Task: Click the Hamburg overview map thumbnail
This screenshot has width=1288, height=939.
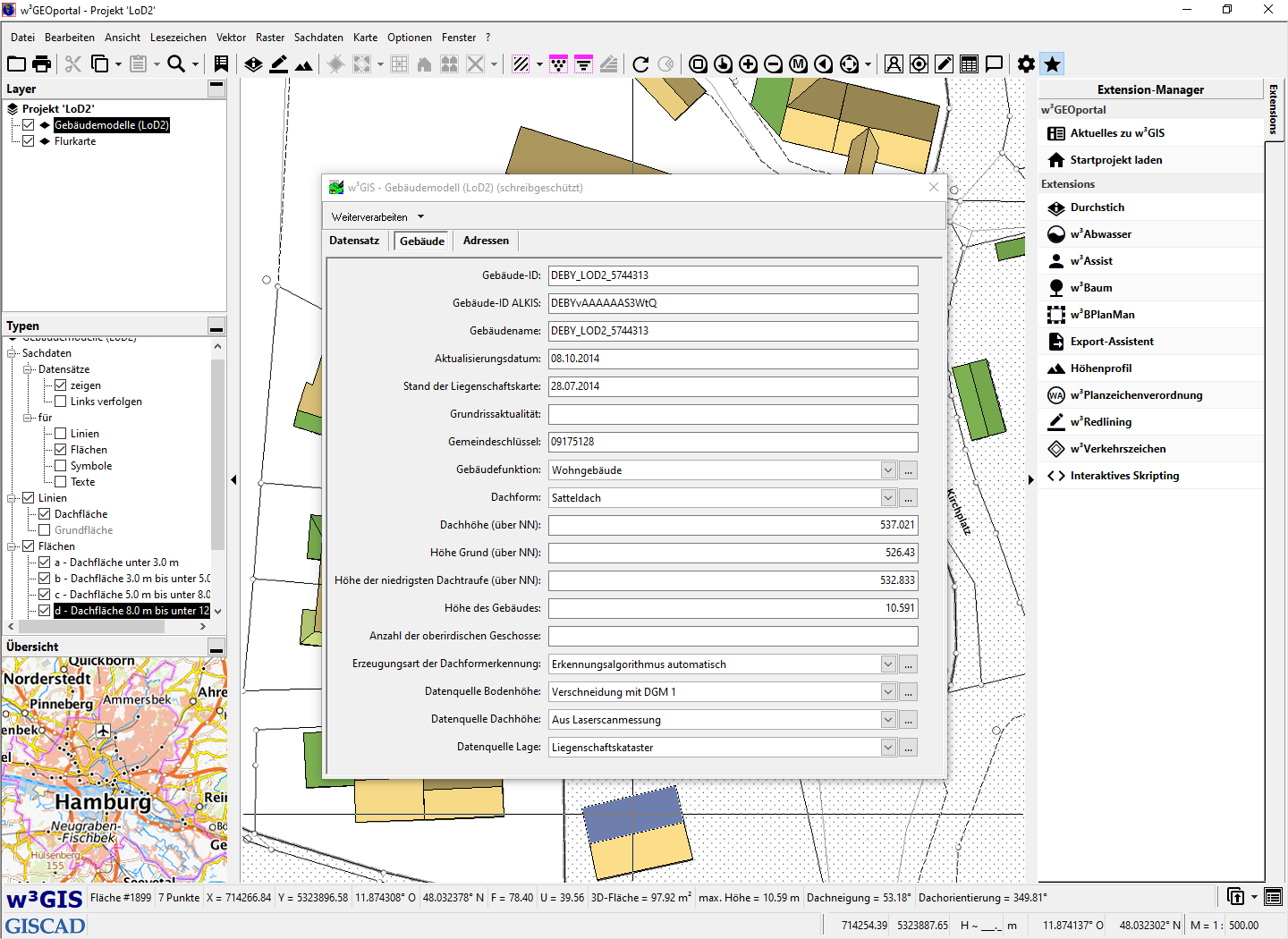Action: (114, 771)
